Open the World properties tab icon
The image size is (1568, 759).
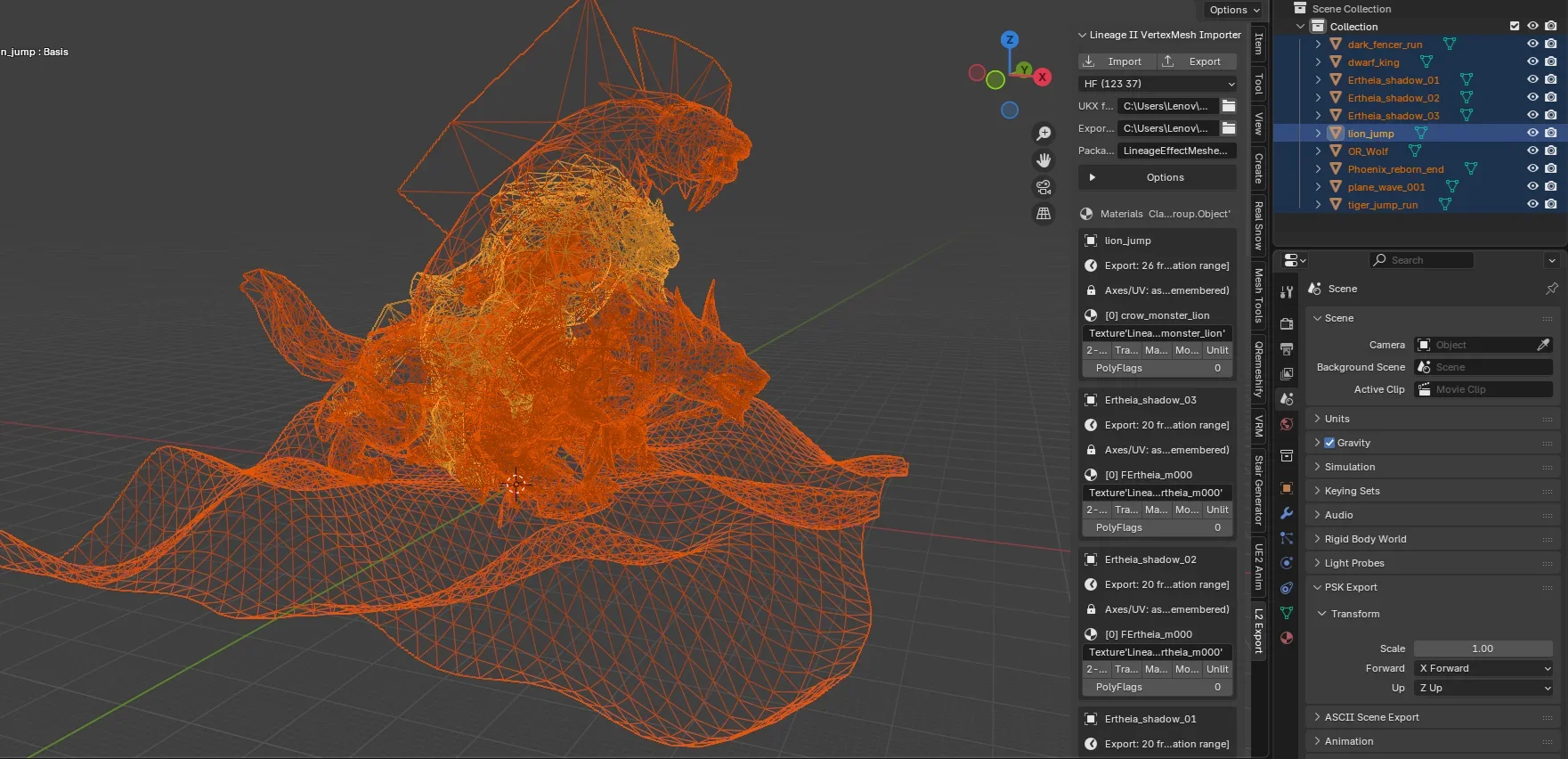1287,424
